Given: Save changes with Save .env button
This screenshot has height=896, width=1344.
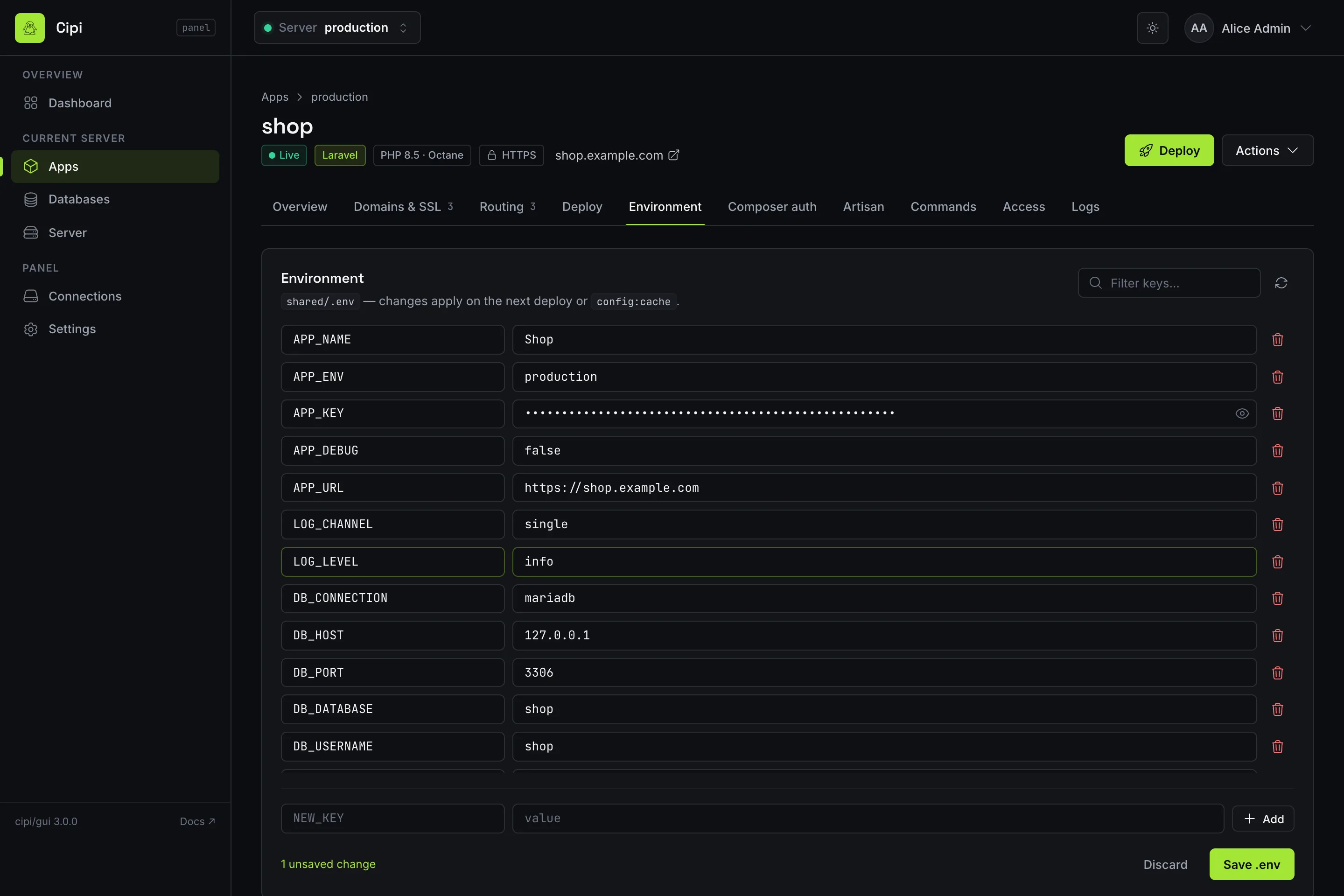Looking at the screenshot, I should point(1252,865).
